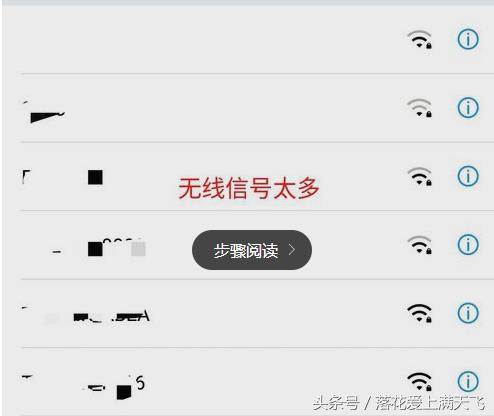Click the 步骤阅读 button
The height and width of the screenshot is (416, 494).
point(252,250)
